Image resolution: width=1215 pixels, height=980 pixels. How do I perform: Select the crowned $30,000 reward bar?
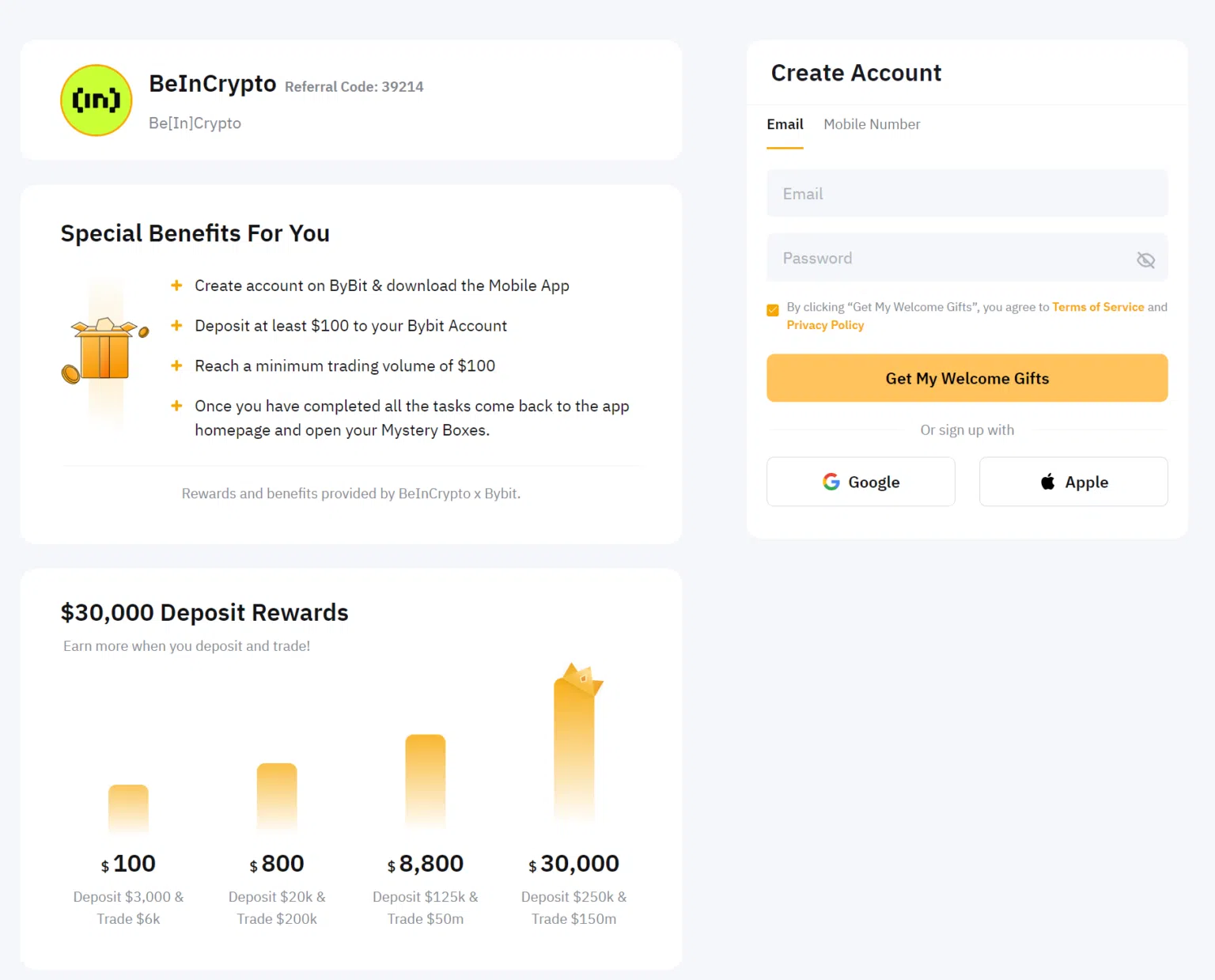(x=575, y=742)
